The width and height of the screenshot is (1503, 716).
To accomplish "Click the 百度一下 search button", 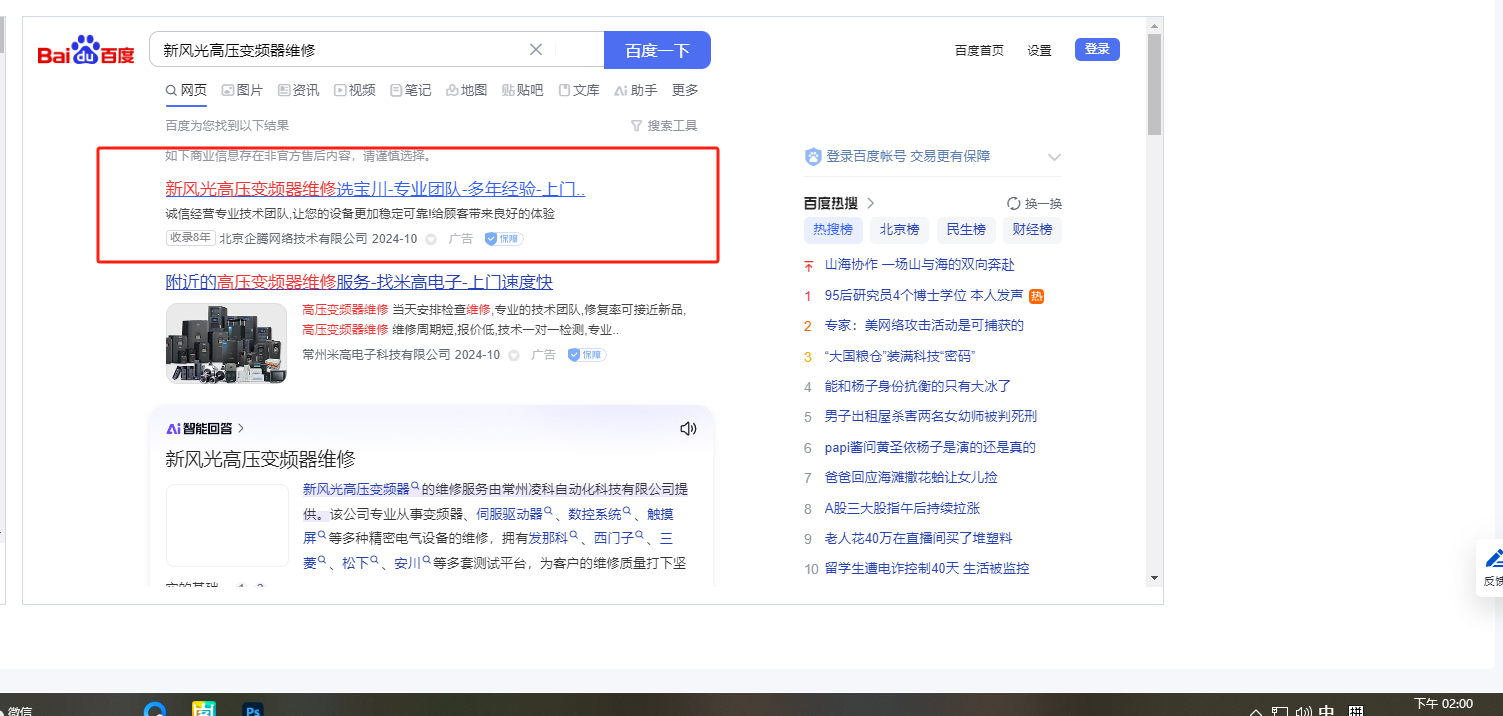I will point(657,50).
